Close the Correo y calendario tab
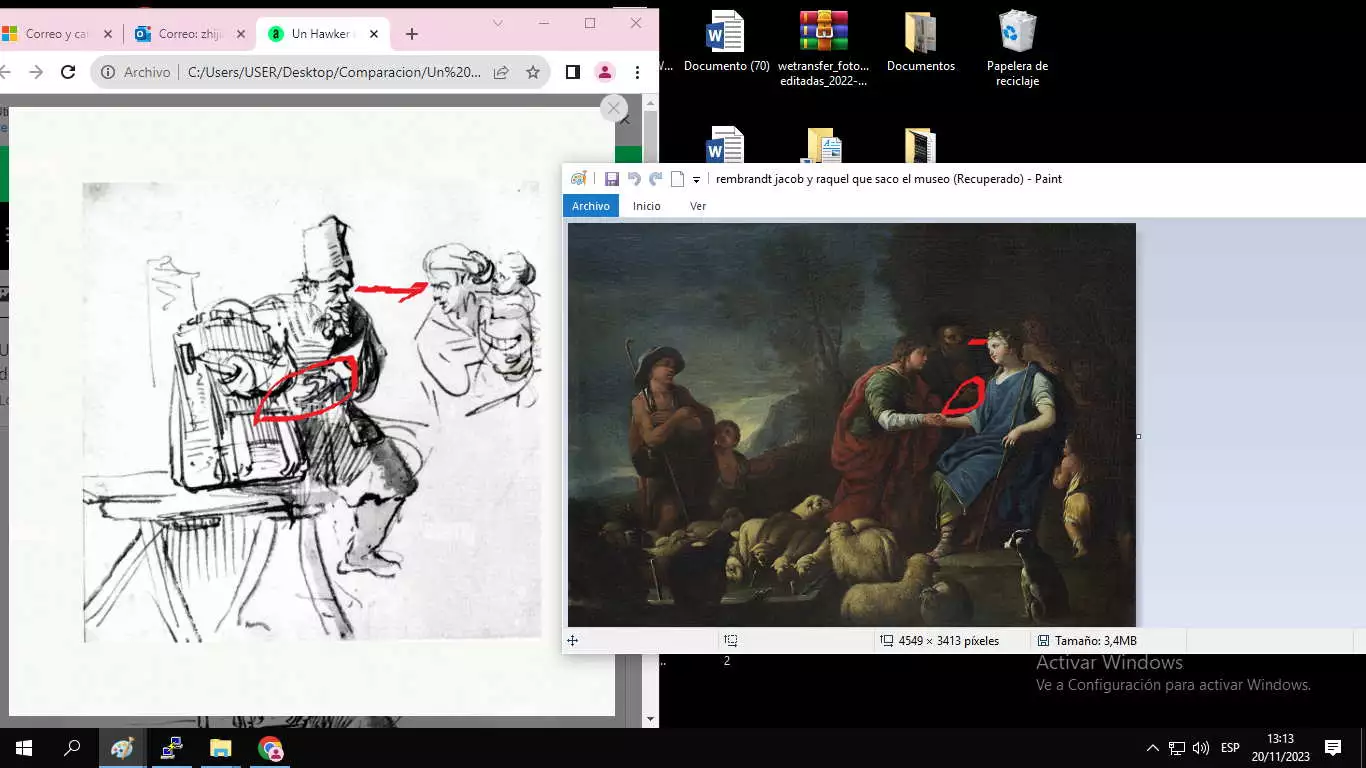The height and width of the screenshot is (768, 1366). (x=108, y=34)
